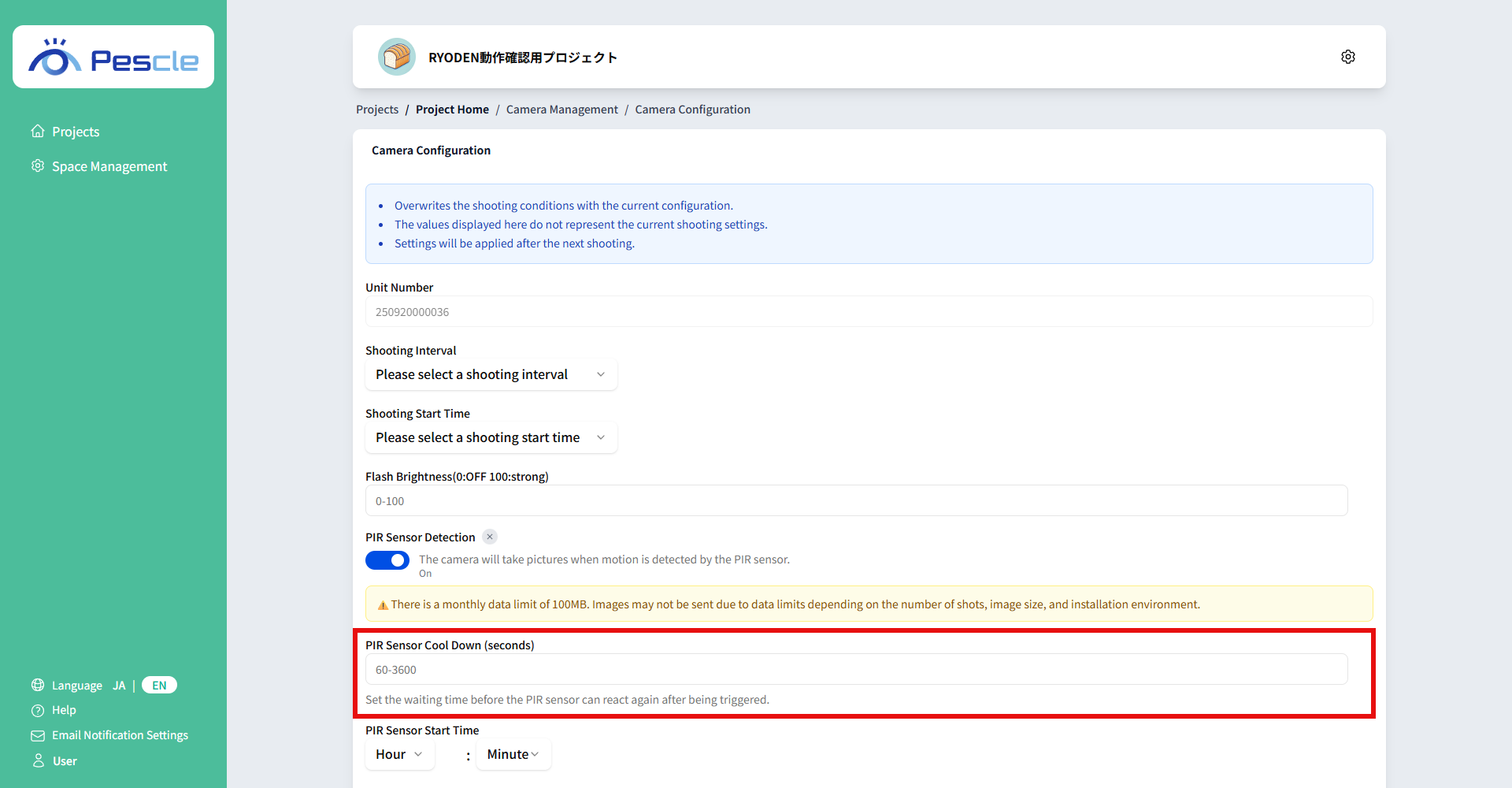Click the Help question mark icon
Image resolution: width=1512 pixels, height=788 pixels.
point(38,710)
